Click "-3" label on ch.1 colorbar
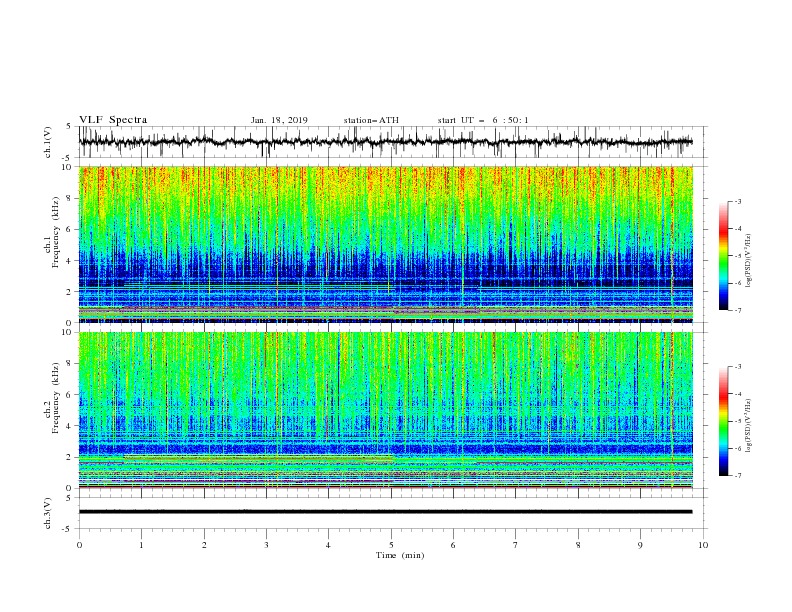 click(737, 201)
